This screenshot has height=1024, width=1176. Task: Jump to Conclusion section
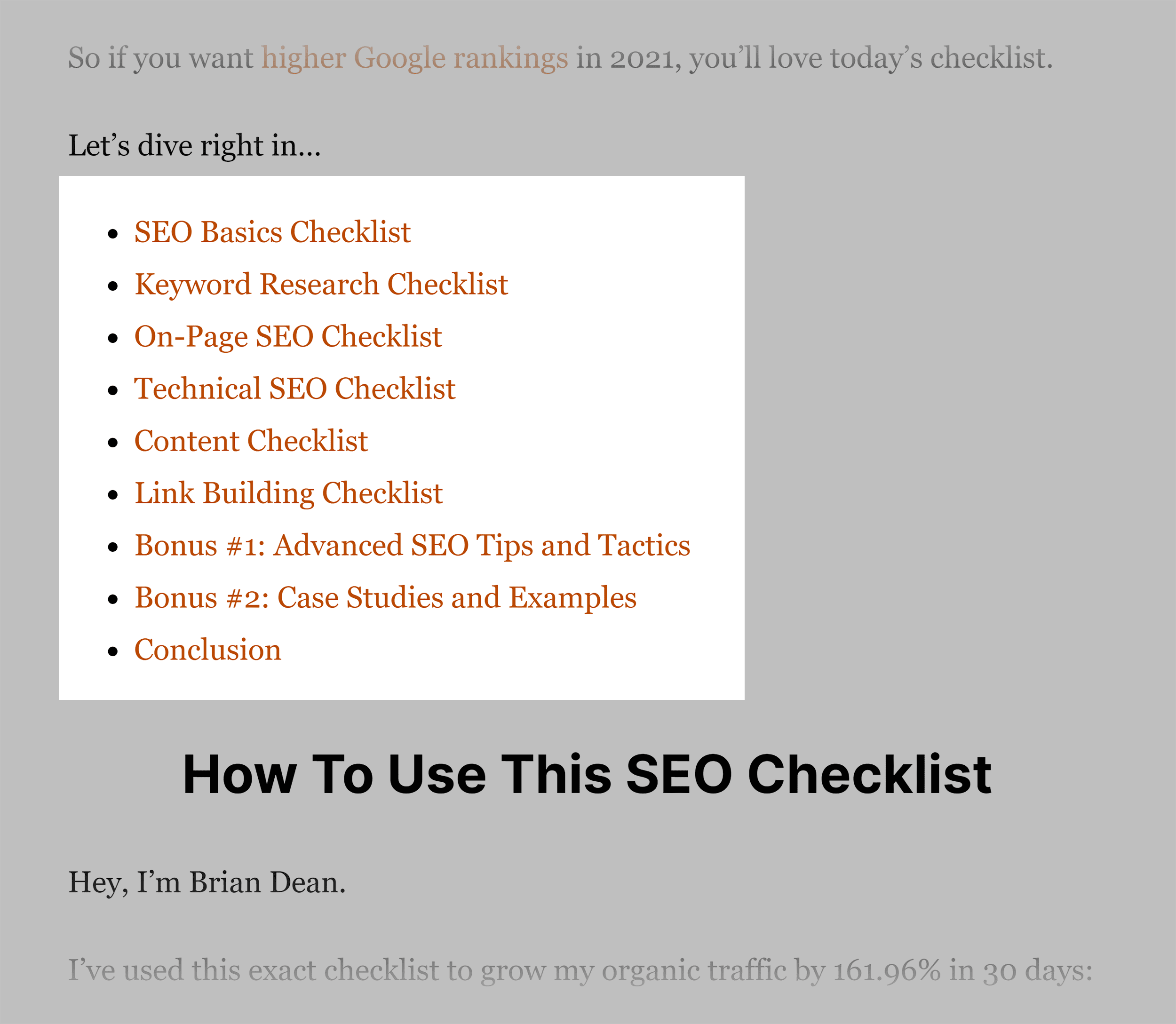click(x=209, y=650)
